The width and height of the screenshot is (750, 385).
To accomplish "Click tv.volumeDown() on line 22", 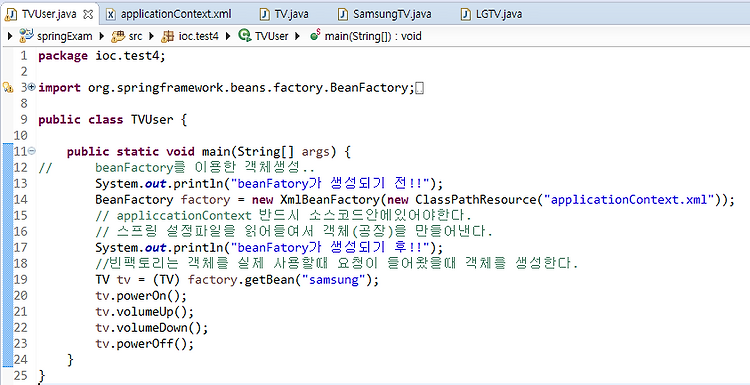I will pyautogui.click(x=152, y=328).
